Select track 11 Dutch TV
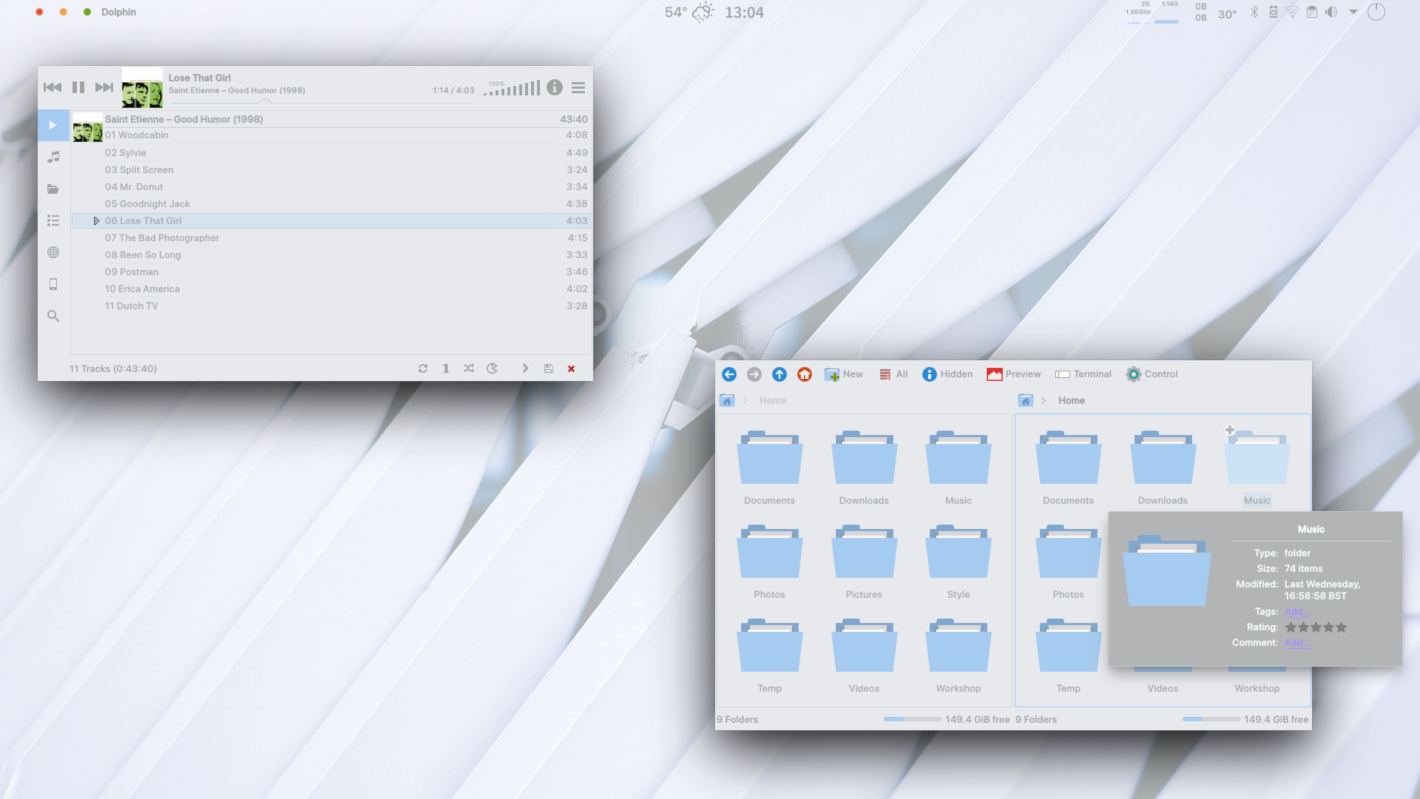Screen dimensions: 1420x799 pyautogui.click(x=330, y=306)
